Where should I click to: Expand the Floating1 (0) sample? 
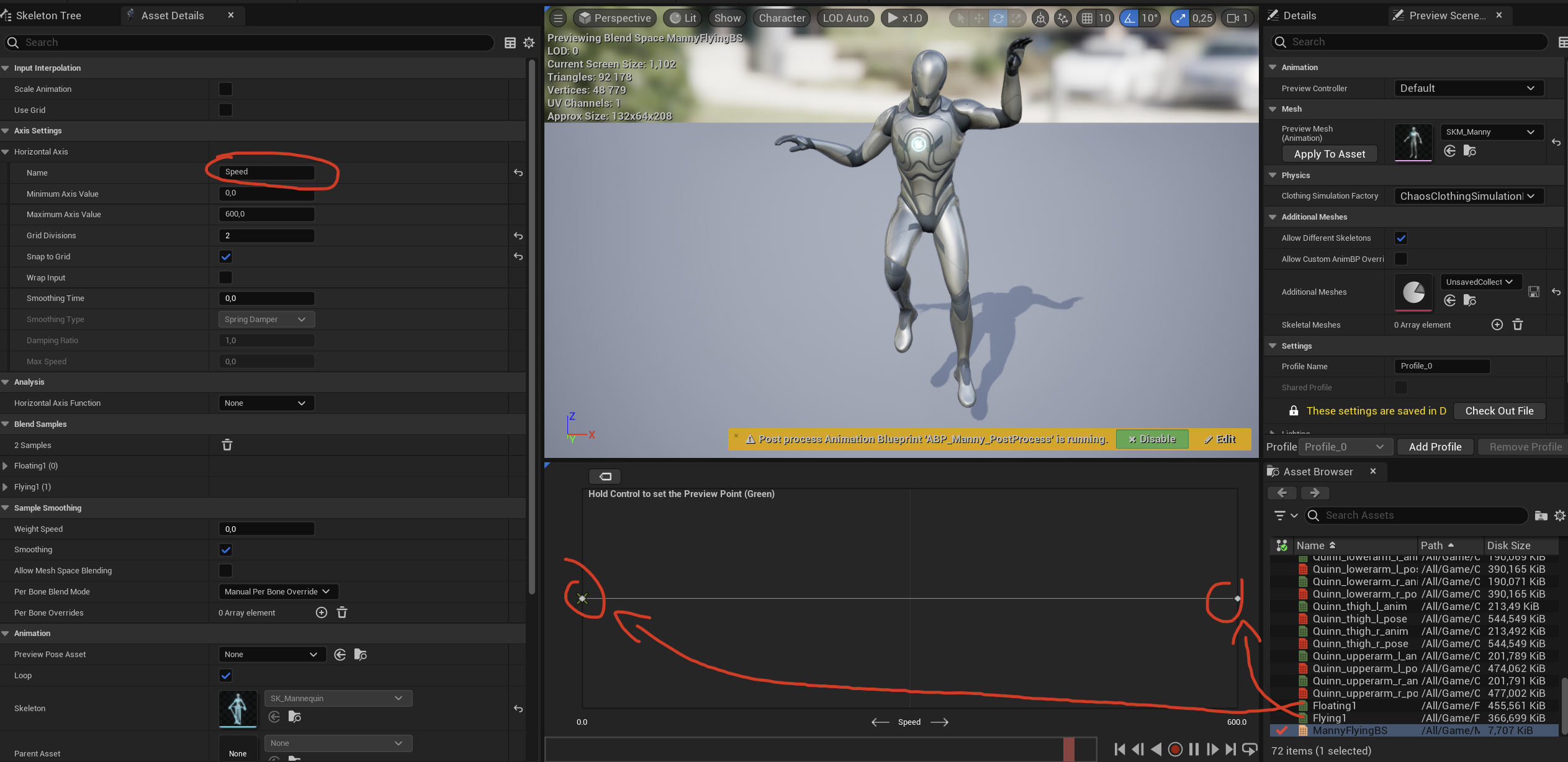pyautogui.click(x=6, y=465)
